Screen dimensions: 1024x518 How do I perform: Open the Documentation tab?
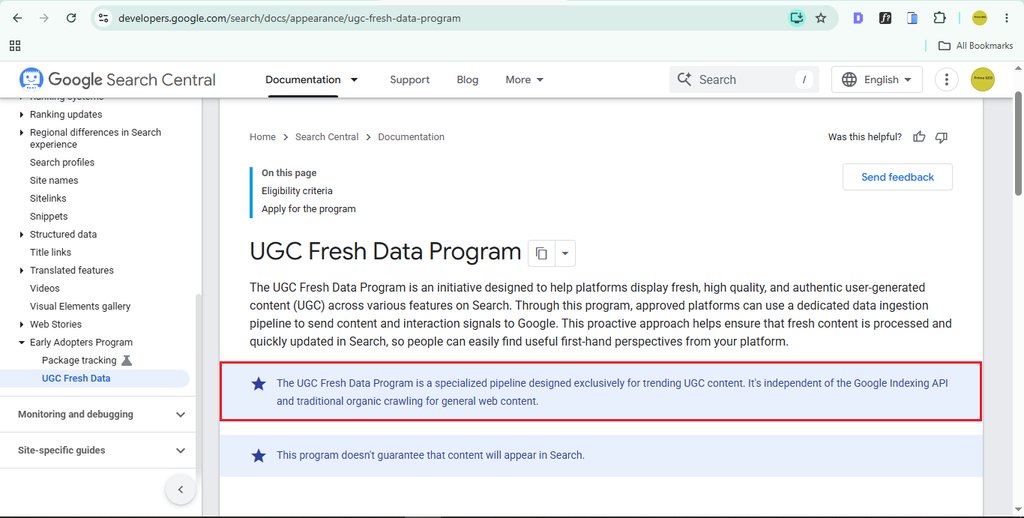point(302,80)
